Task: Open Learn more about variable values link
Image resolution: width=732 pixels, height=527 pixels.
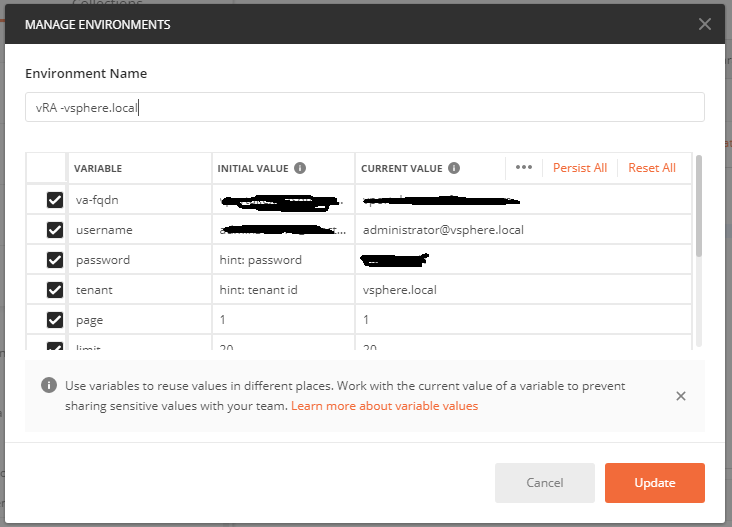Action: point(384,406)
